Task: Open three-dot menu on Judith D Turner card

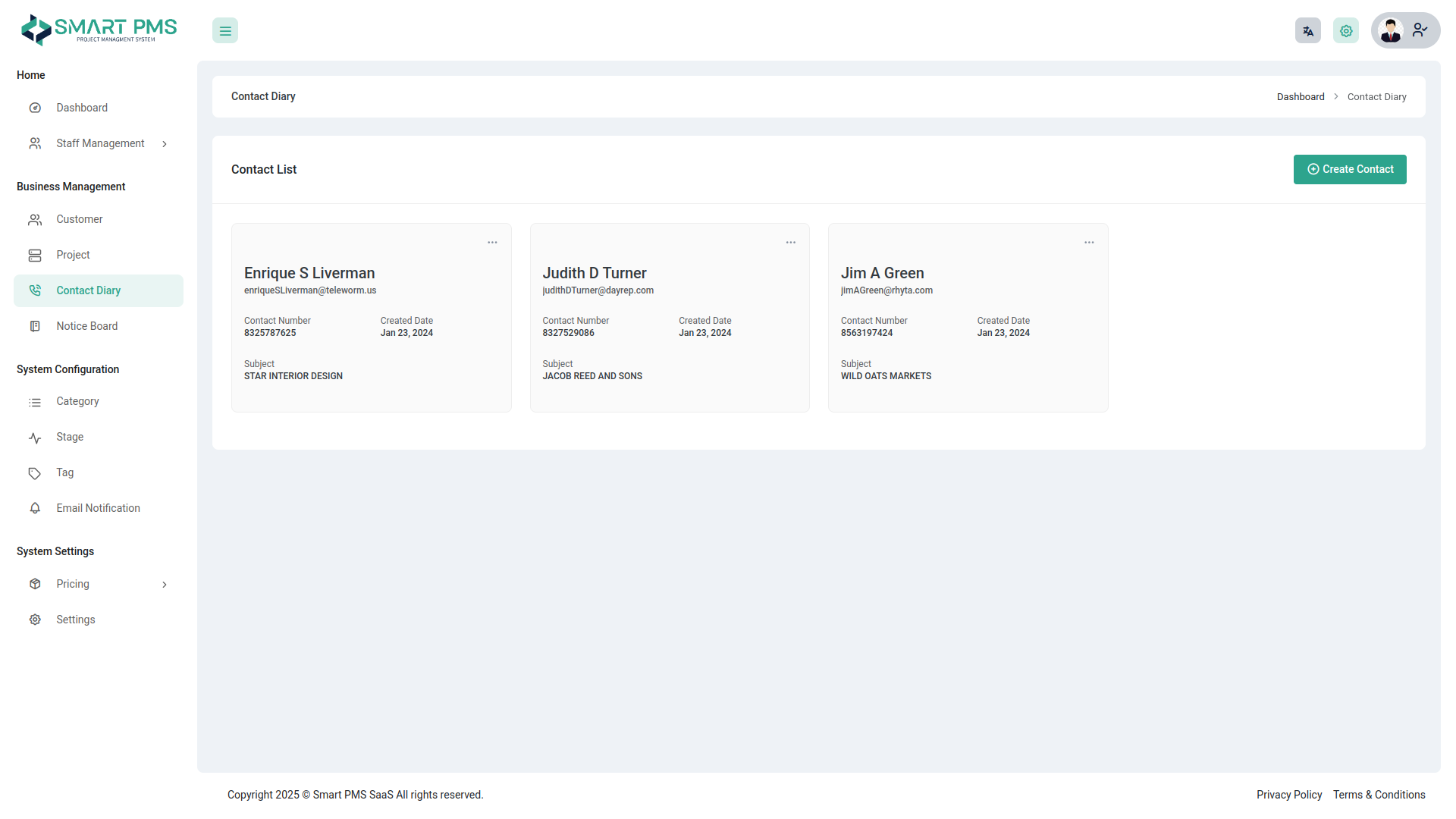Action: pyautogui.click(x=790, y=243)
